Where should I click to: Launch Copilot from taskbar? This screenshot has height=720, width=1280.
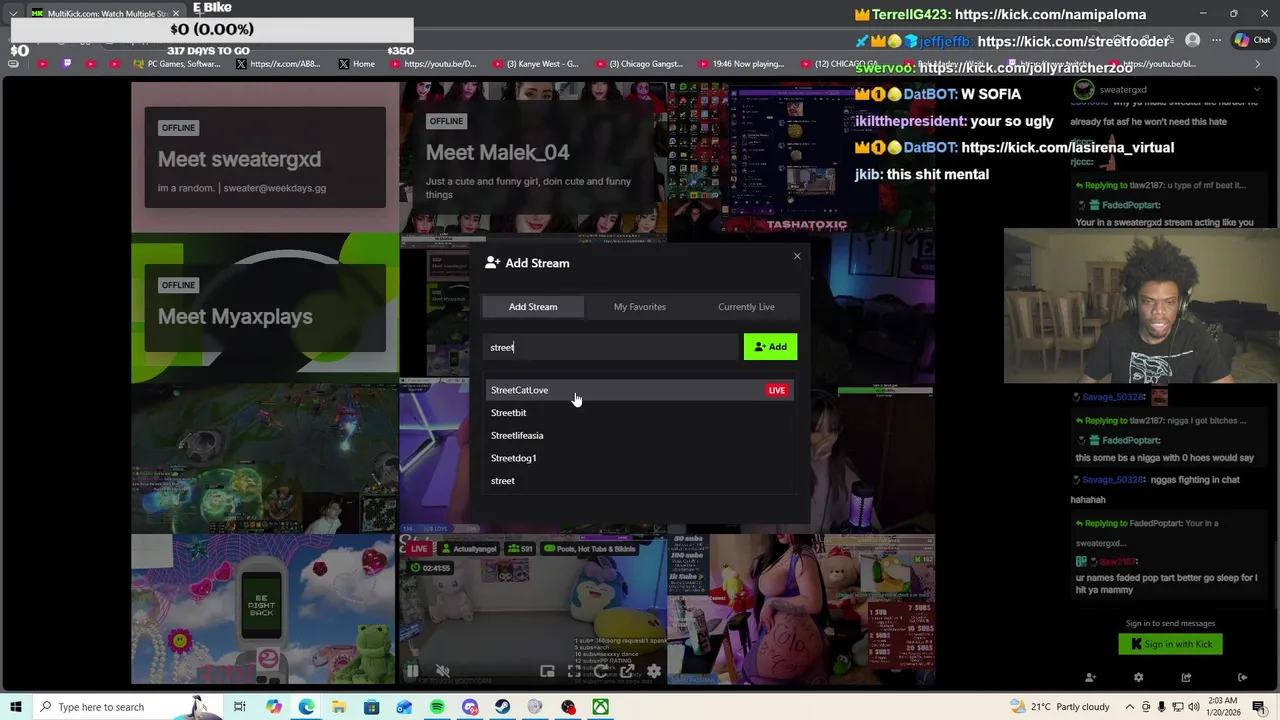click(x=273, y=707)
